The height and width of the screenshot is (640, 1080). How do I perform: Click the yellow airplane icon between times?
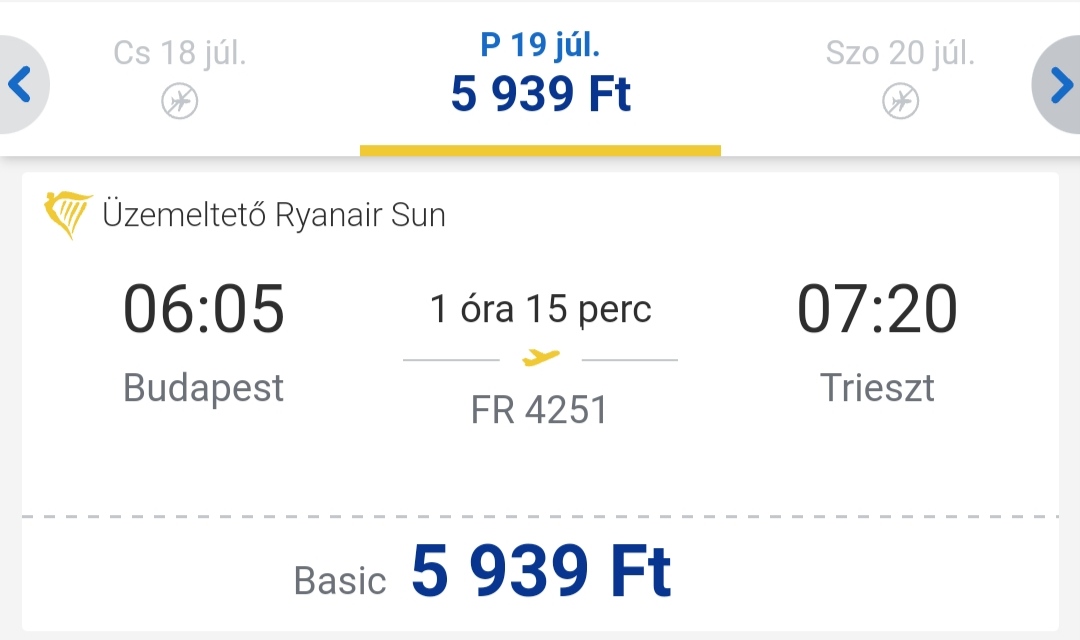click(541, 358)
